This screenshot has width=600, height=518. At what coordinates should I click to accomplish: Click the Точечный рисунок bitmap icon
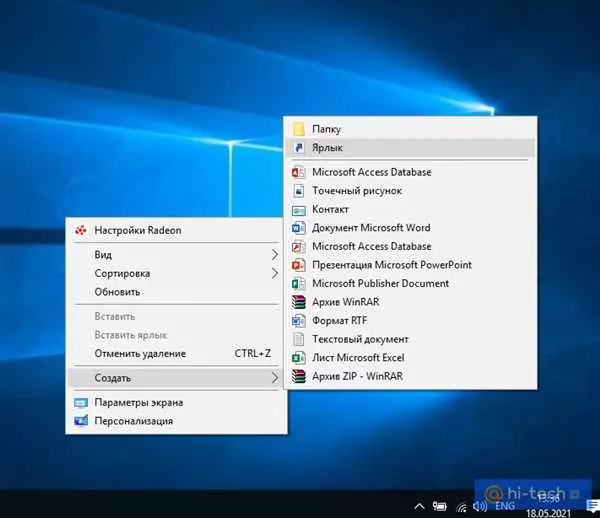[298, 191]
